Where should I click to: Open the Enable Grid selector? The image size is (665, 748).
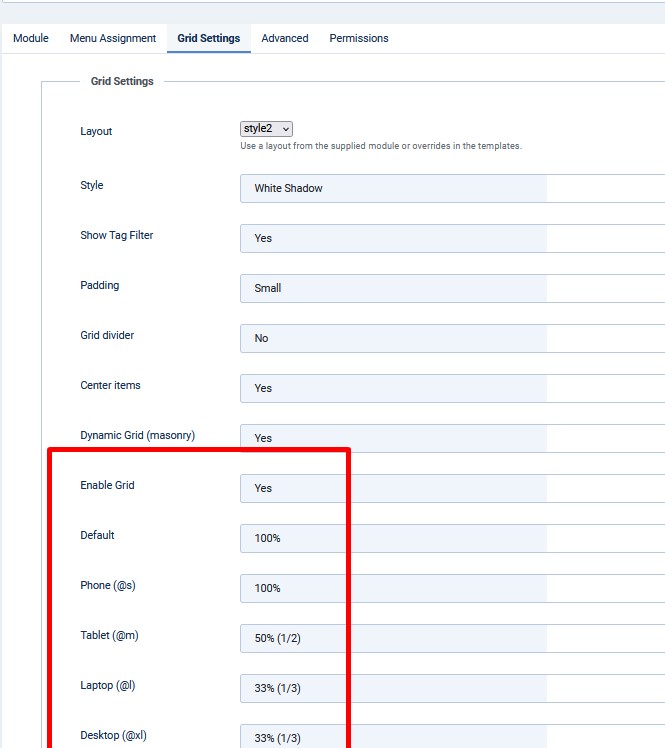[452, 488]
